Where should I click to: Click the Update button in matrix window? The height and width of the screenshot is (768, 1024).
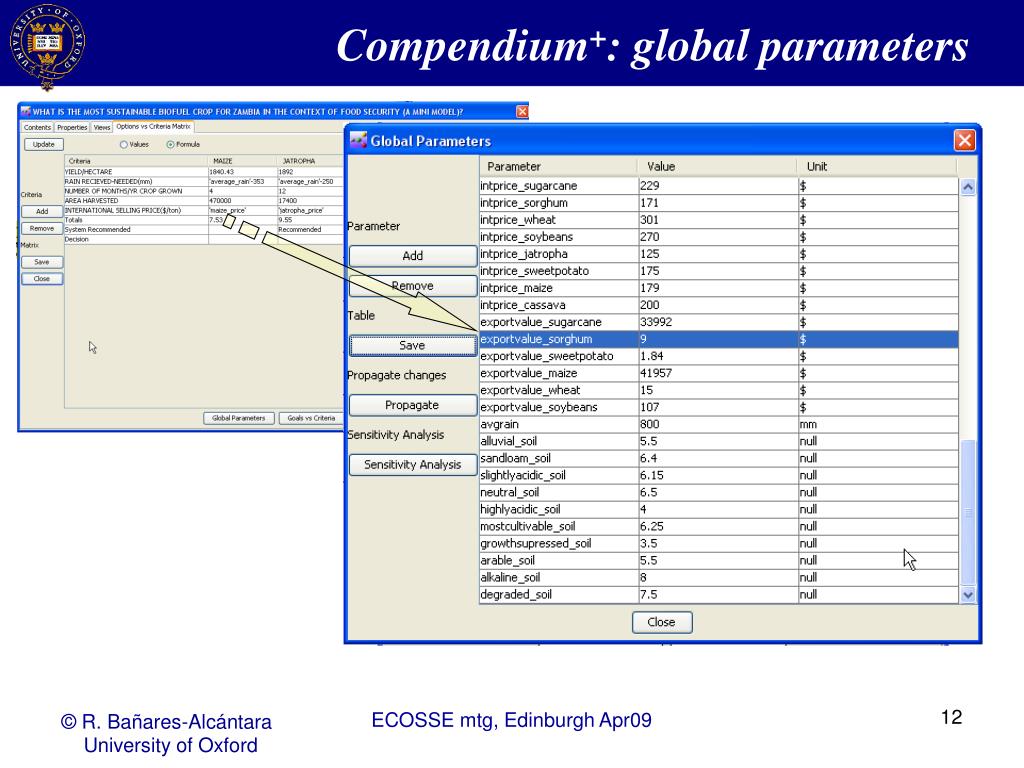point(44,144)
